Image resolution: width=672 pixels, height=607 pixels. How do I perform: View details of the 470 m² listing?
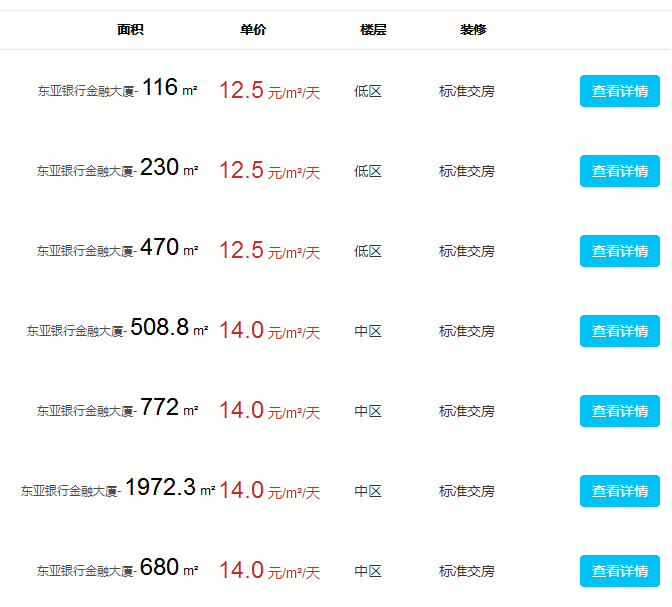[619, 251]
